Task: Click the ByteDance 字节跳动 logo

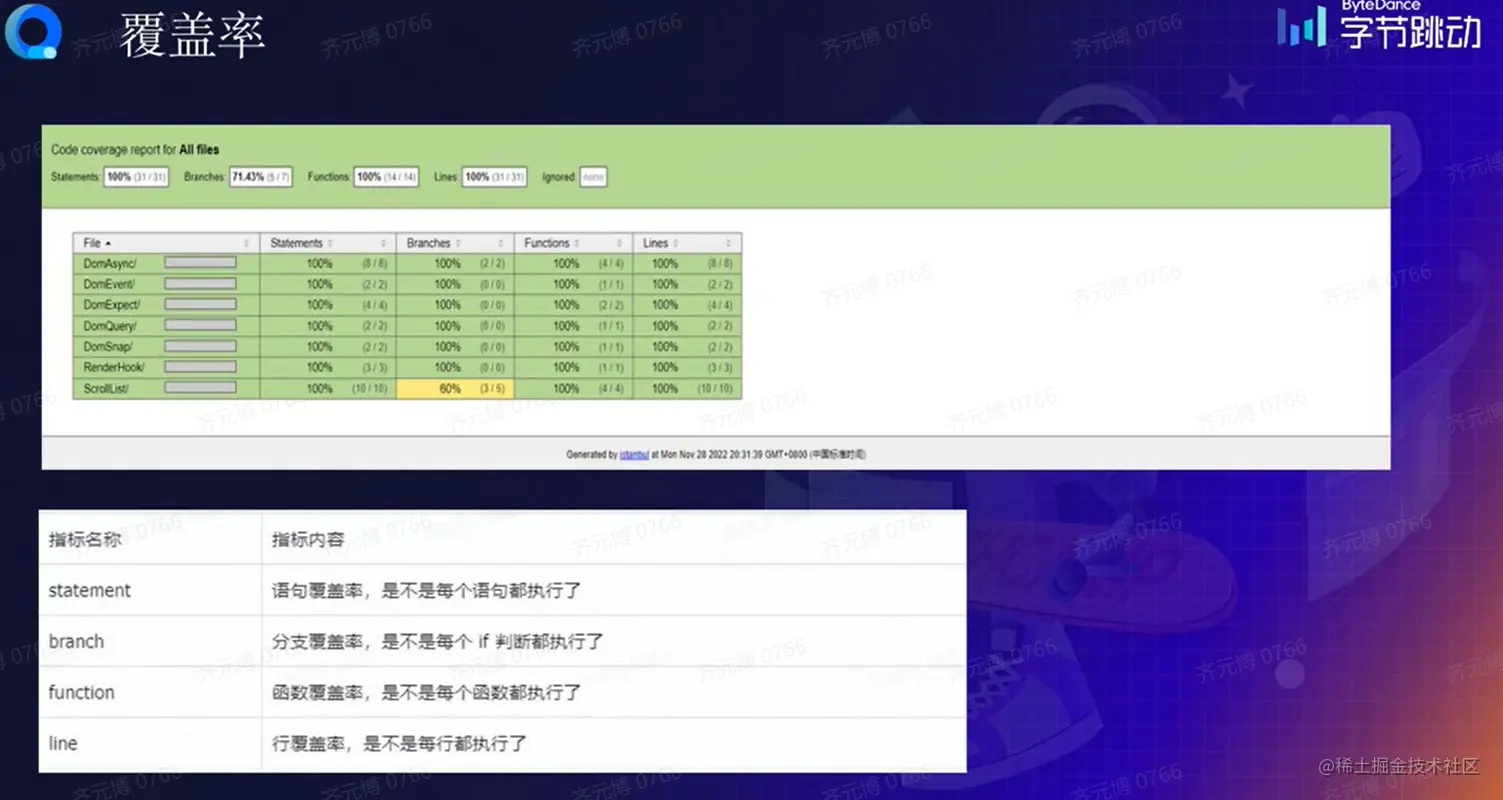Action: pos(1378,25)
